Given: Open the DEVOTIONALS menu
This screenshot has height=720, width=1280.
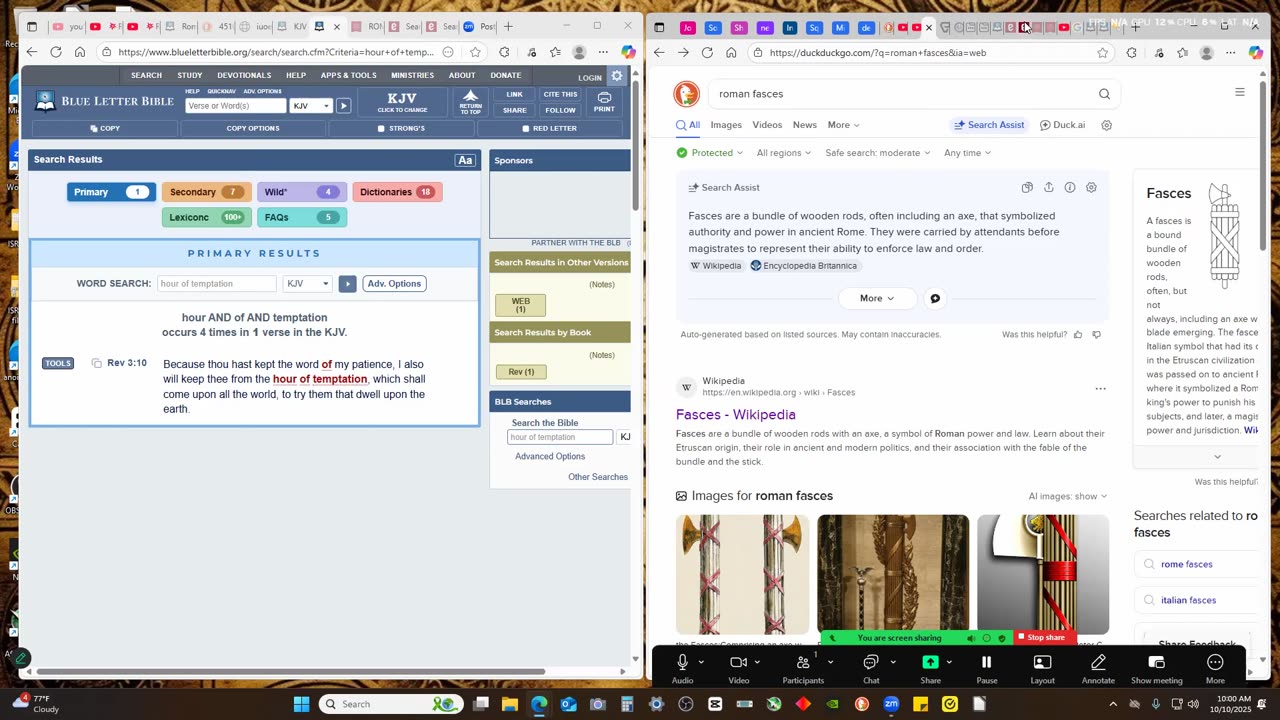Looking at the screenshot, I should (244, 76).
